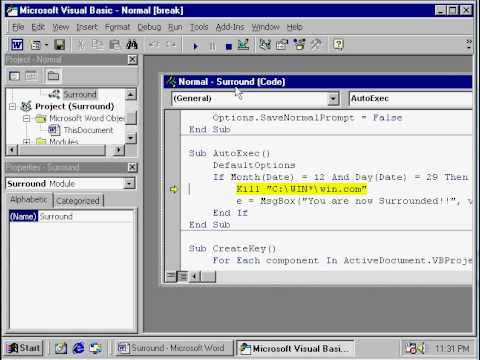Open the Help menu
This screenshot has width=480, height=360.
pyautogui.click(x=295, y=27)
